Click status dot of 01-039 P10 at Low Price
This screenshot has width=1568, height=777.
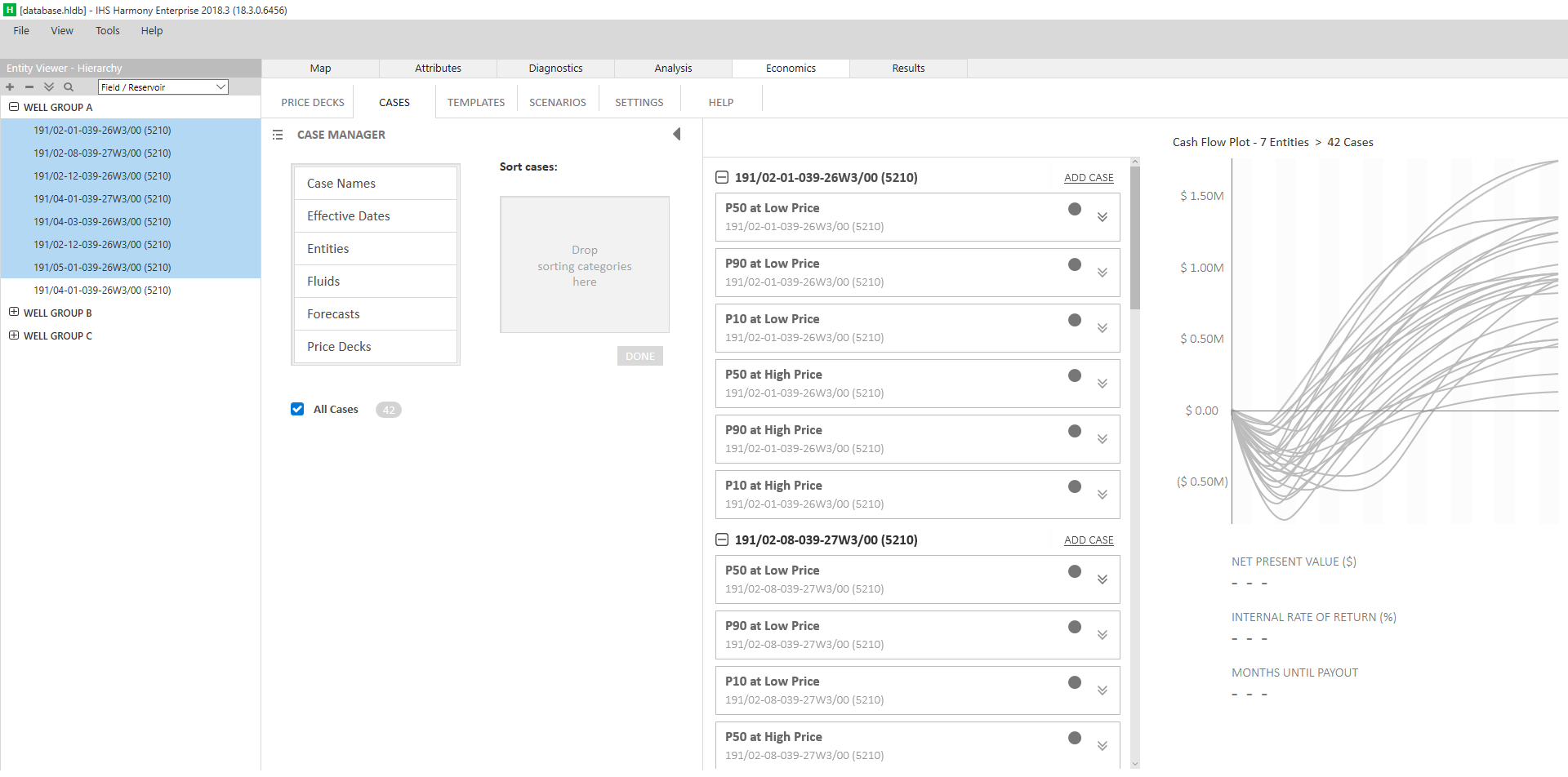coord(1075,320)
